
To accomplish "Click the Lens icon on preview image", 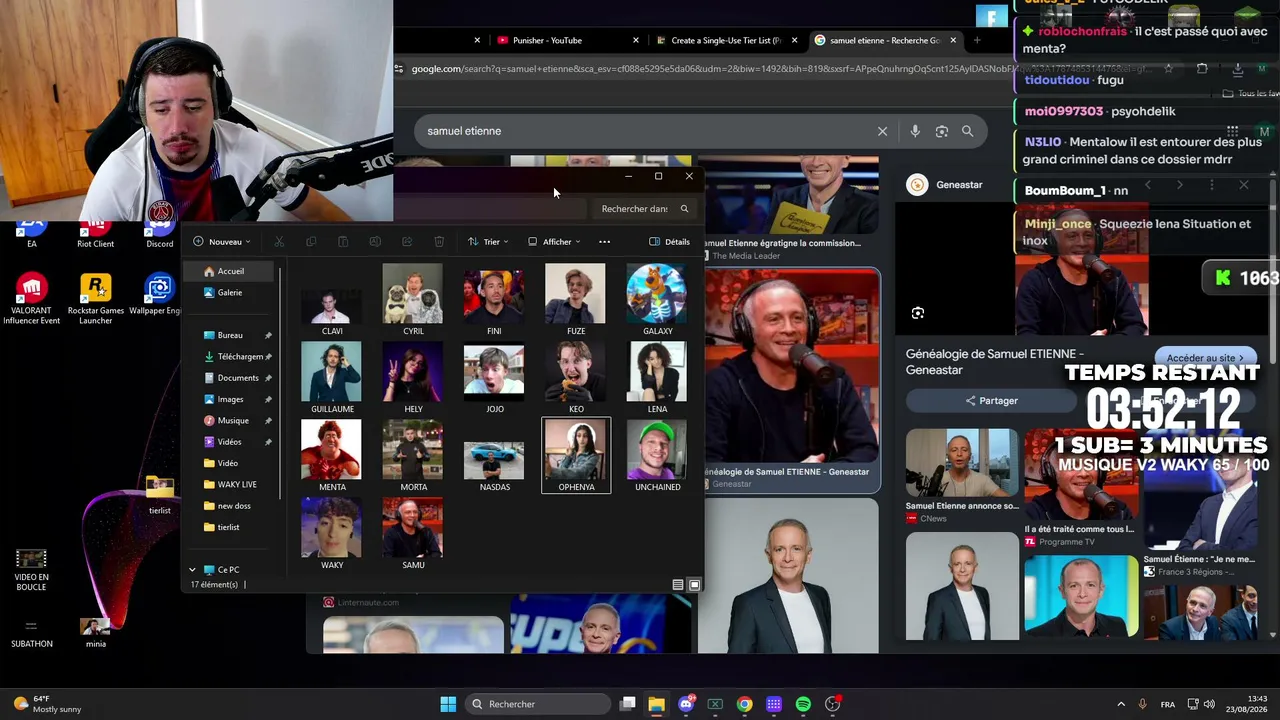I will tap(918, 313).
